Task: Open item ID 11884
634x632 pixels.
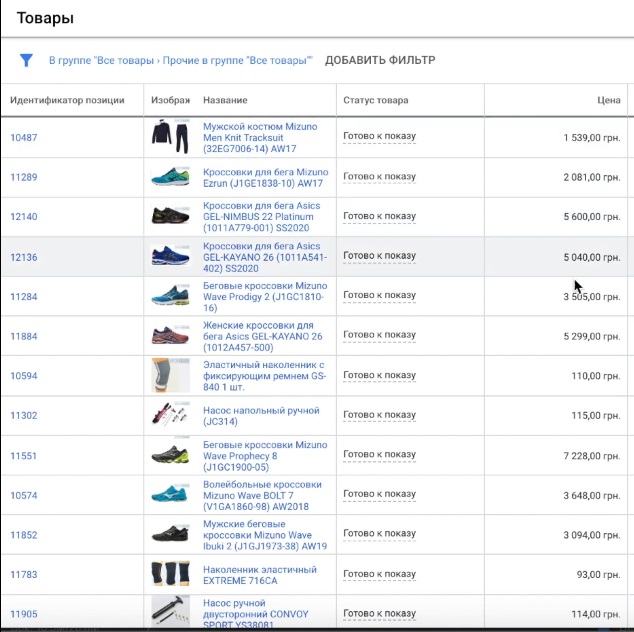Action: [23, 336]
